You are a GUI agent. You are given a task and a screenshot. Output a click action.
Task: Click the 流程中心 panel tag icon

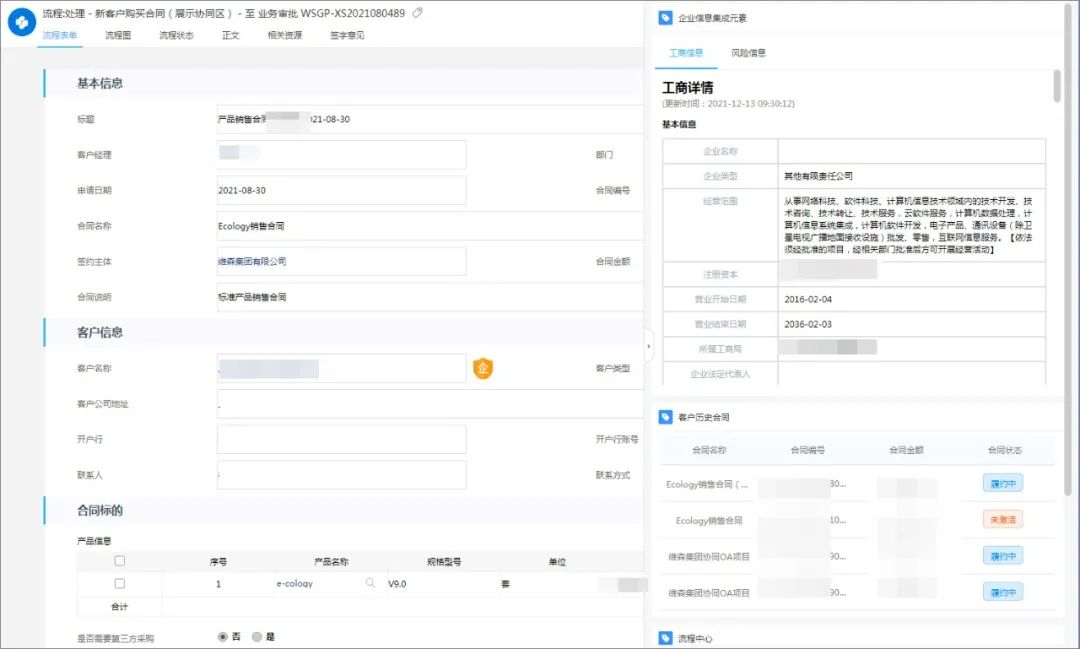pyautogui.click(x=665, y=638)
